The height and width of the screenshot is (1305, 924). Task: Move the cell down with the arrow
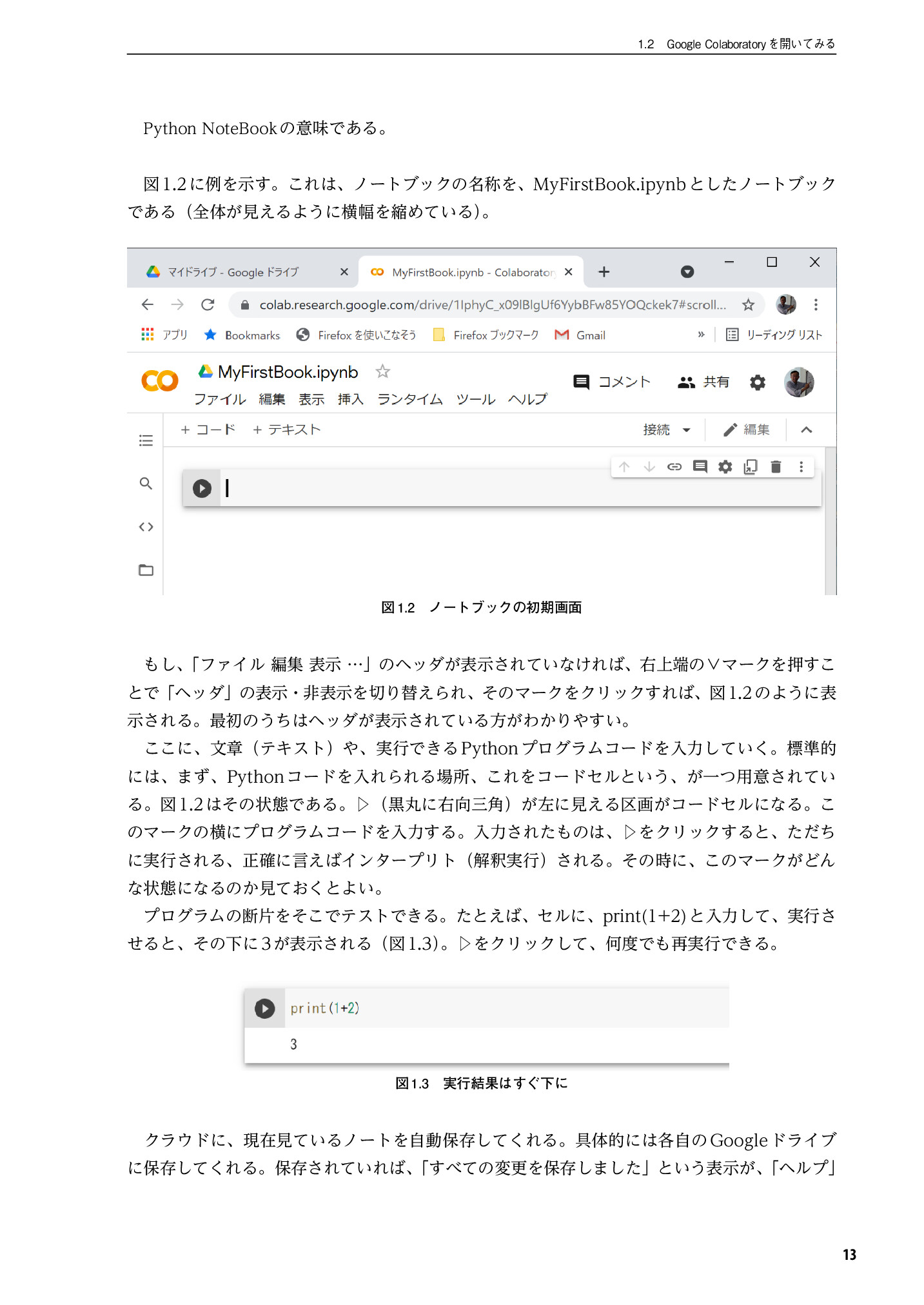(x=649, y=467)
